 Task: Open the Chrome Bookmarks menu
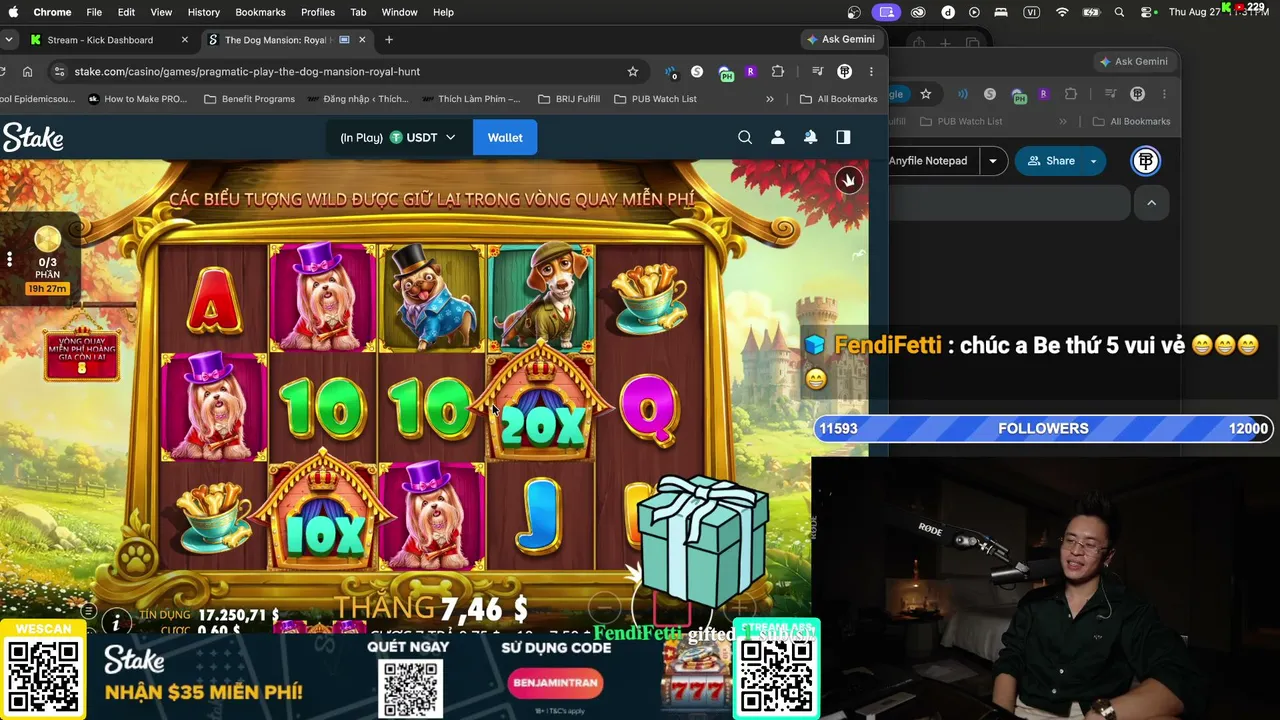(x=260, y=12)
